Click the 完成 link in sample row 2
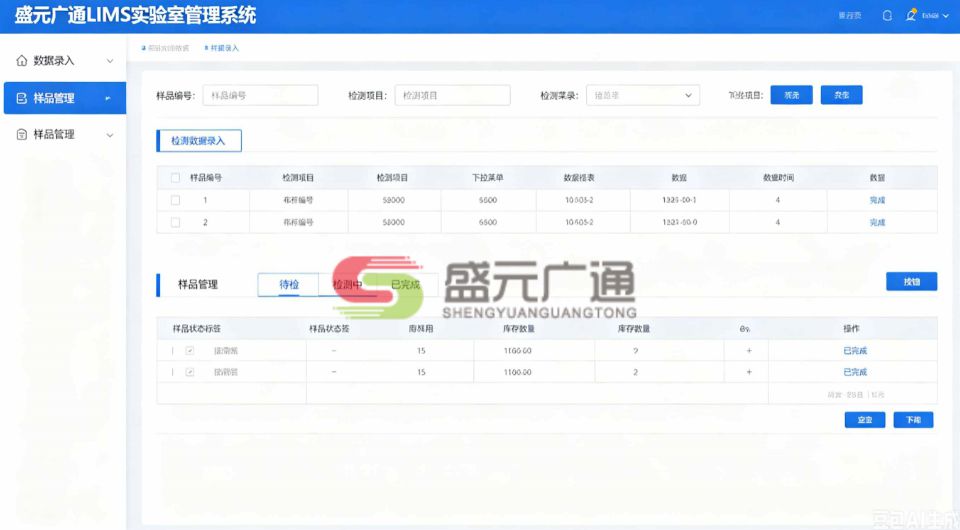This screenshot has height=530, width=960. (877, 222)
